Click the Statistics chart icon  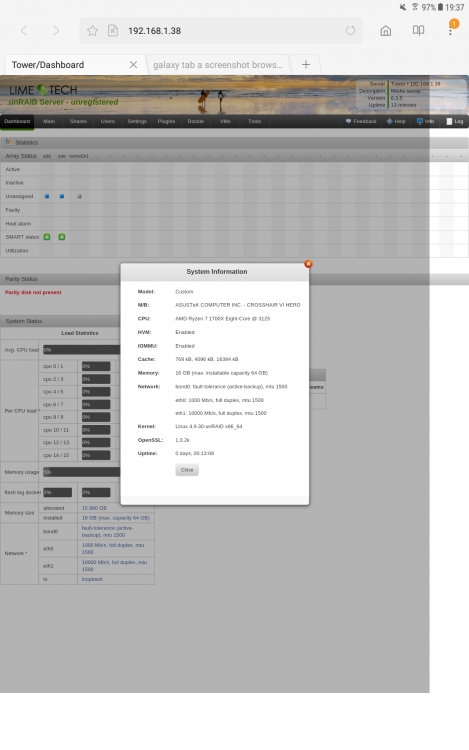9,142
